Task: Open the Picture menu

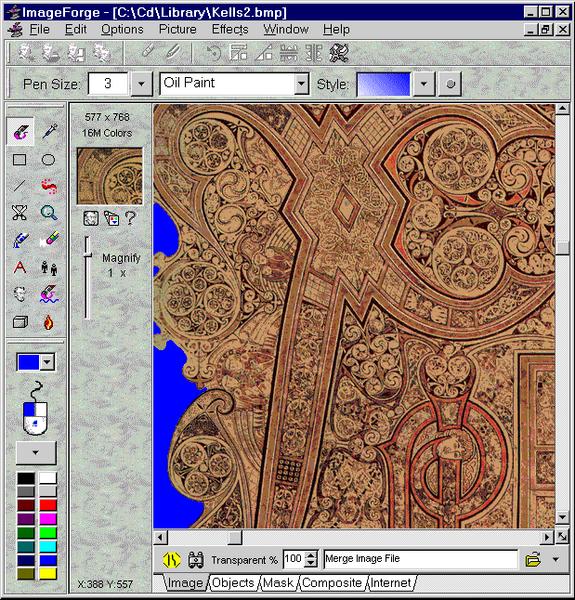Action: pos(178,29)
